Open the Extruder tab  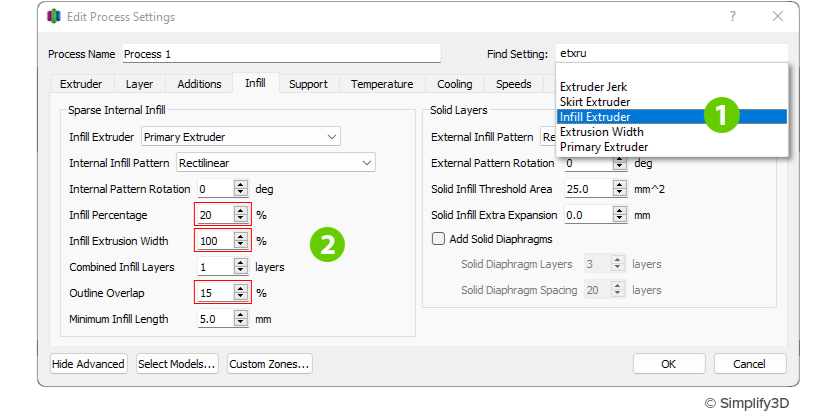[81, 84]
